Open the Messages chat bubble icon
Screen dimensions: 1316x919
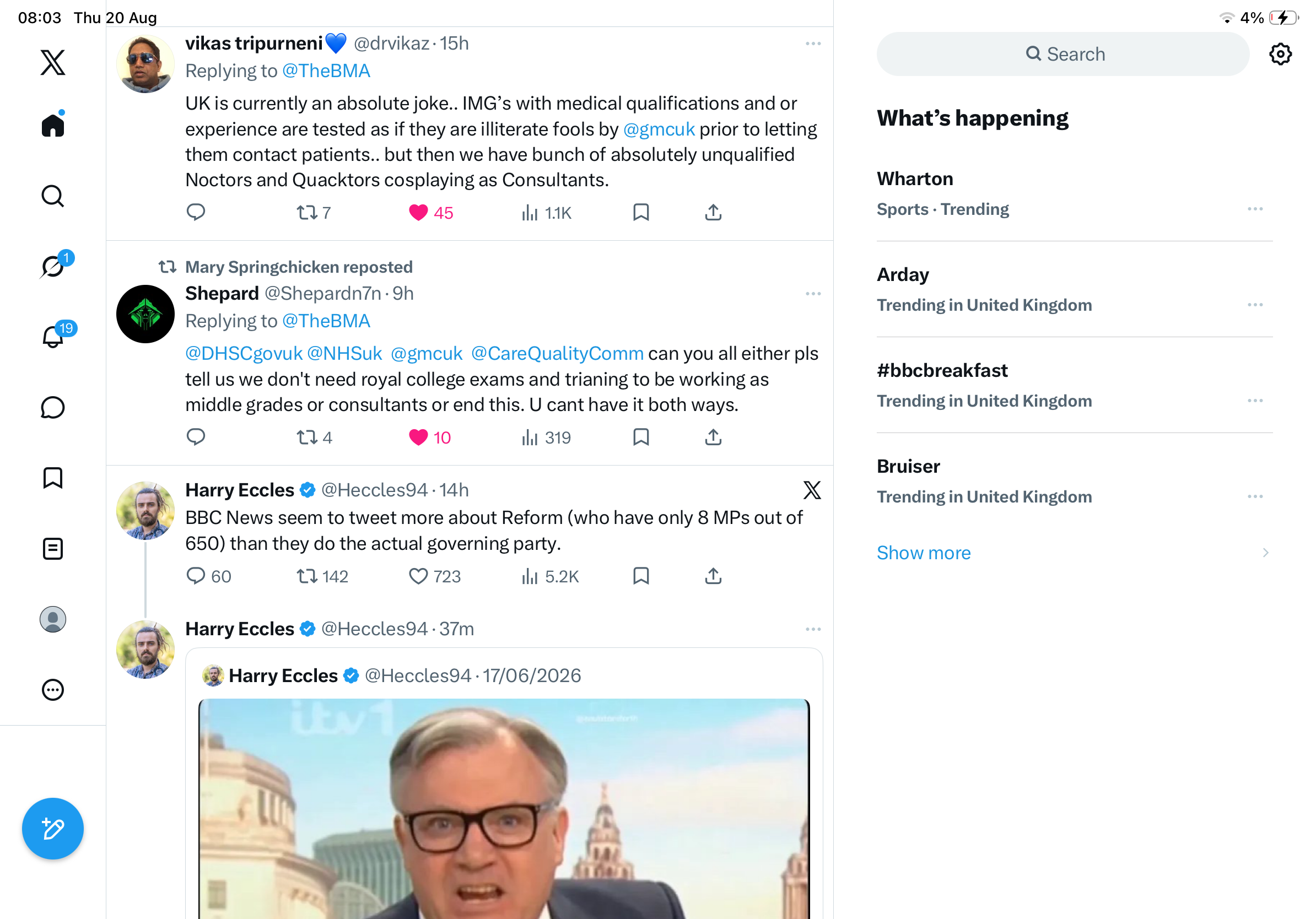pyautogui.click(x=53, y=407)
